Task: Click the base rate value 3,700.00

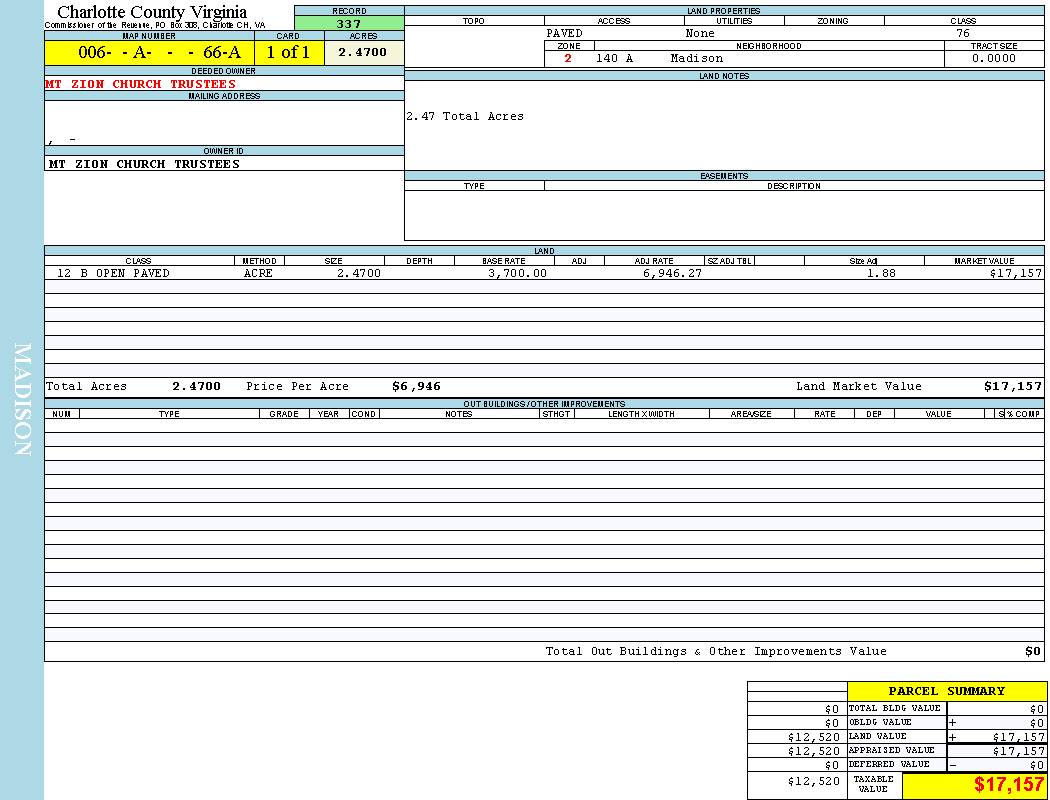Action: coord(517,273)
